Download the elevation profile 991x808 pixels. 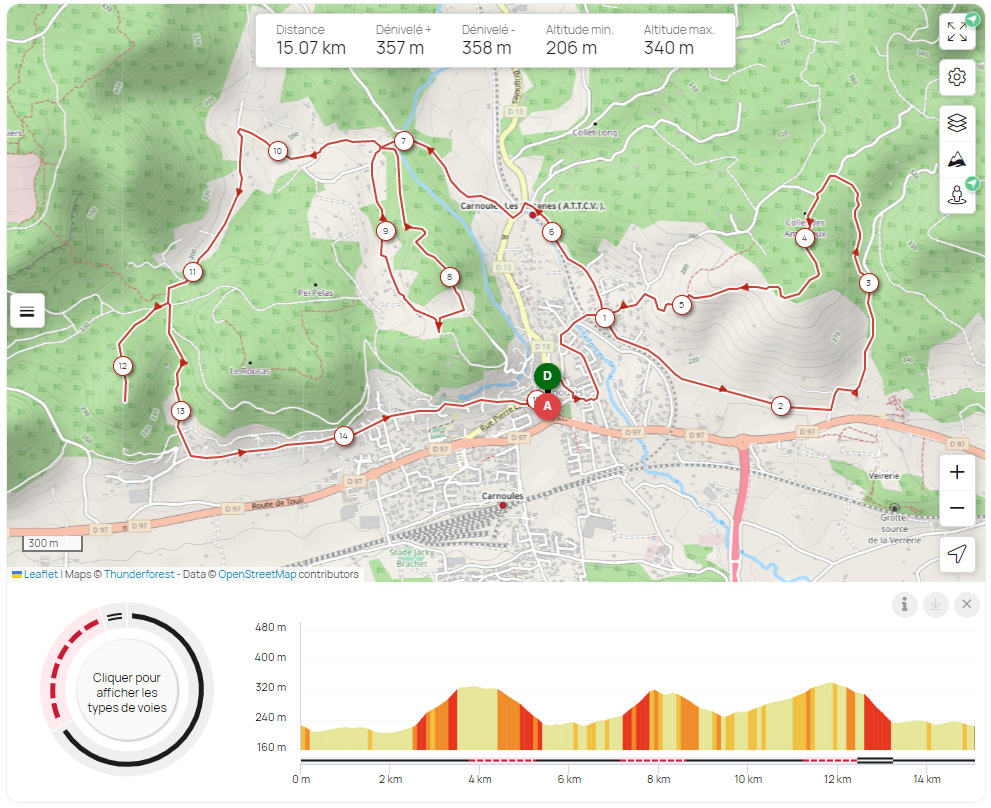pyautogui.click(x=935, y=604)
